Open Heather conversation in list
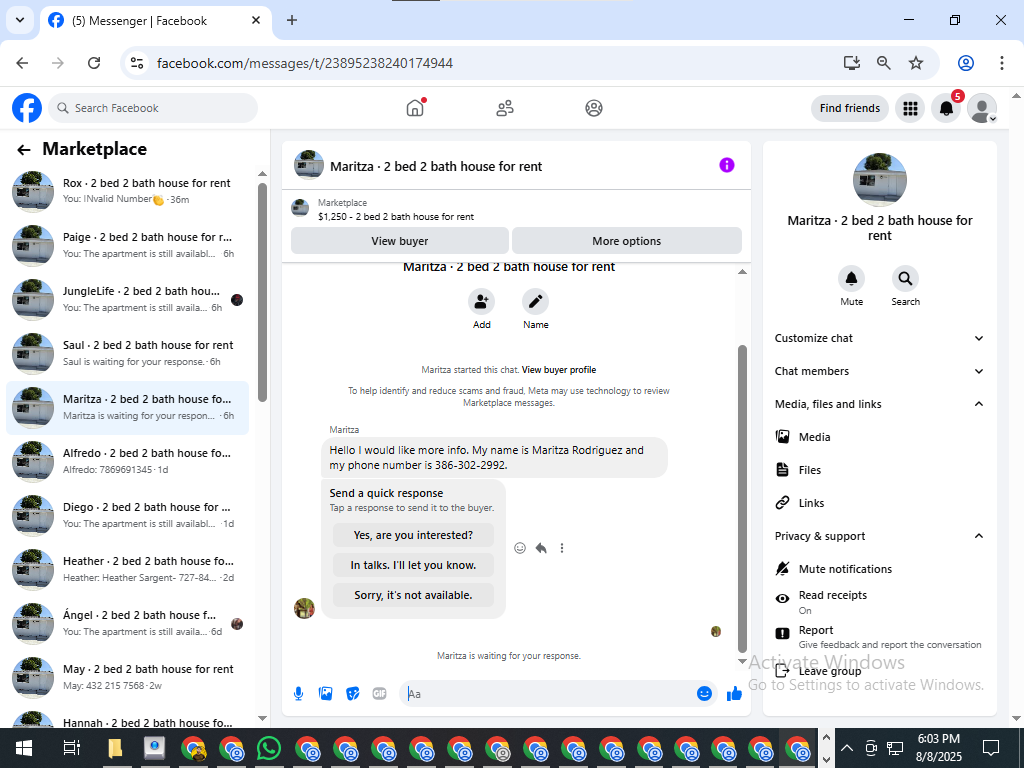This screenshot has height=768, width=1024. tap(128, 569)
